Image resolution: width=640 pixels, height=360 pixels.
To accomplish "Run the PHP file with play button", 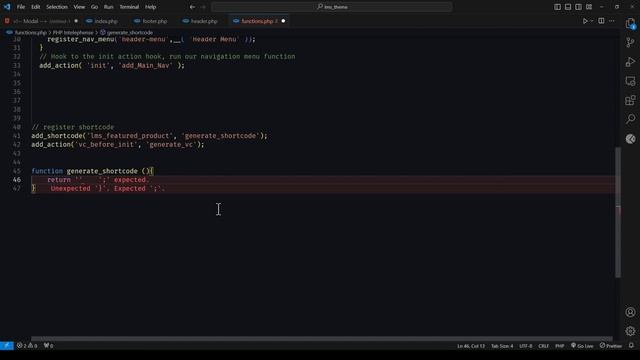I will 585,21.
